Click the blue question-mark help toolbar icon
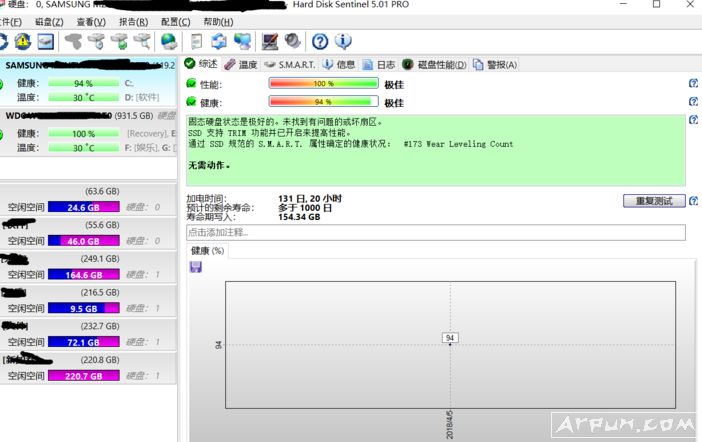Screen dimensions: 702x442 click(x=320, y=41)
